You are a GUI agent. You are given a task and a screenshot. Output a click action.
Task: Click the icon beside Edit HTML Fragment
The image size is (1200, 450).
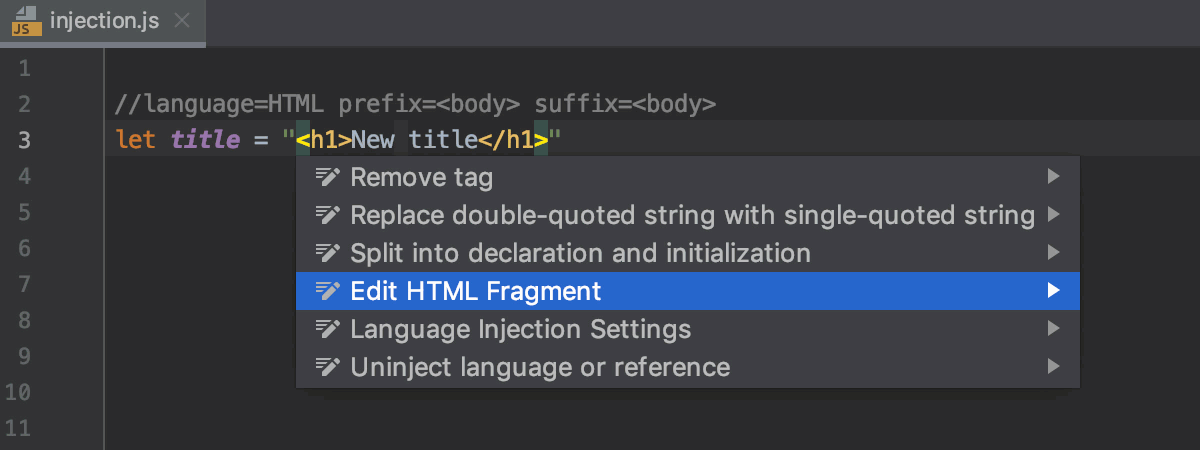click(x=328, y=291)
